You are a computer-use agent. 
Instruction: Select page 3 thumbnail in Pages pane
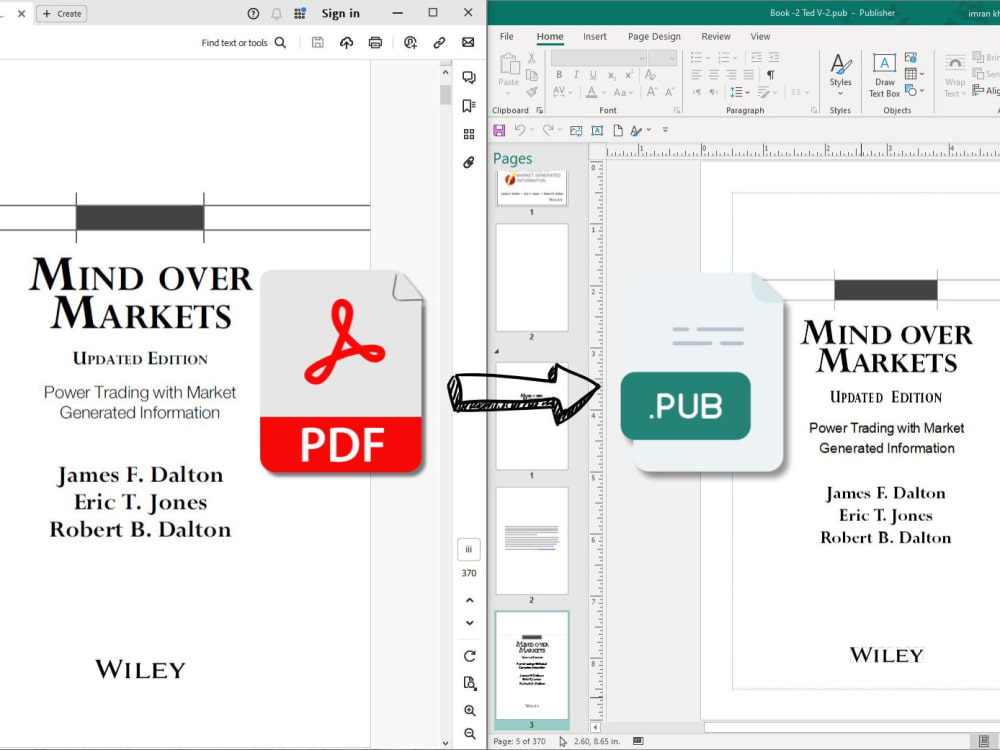point(532,666)
